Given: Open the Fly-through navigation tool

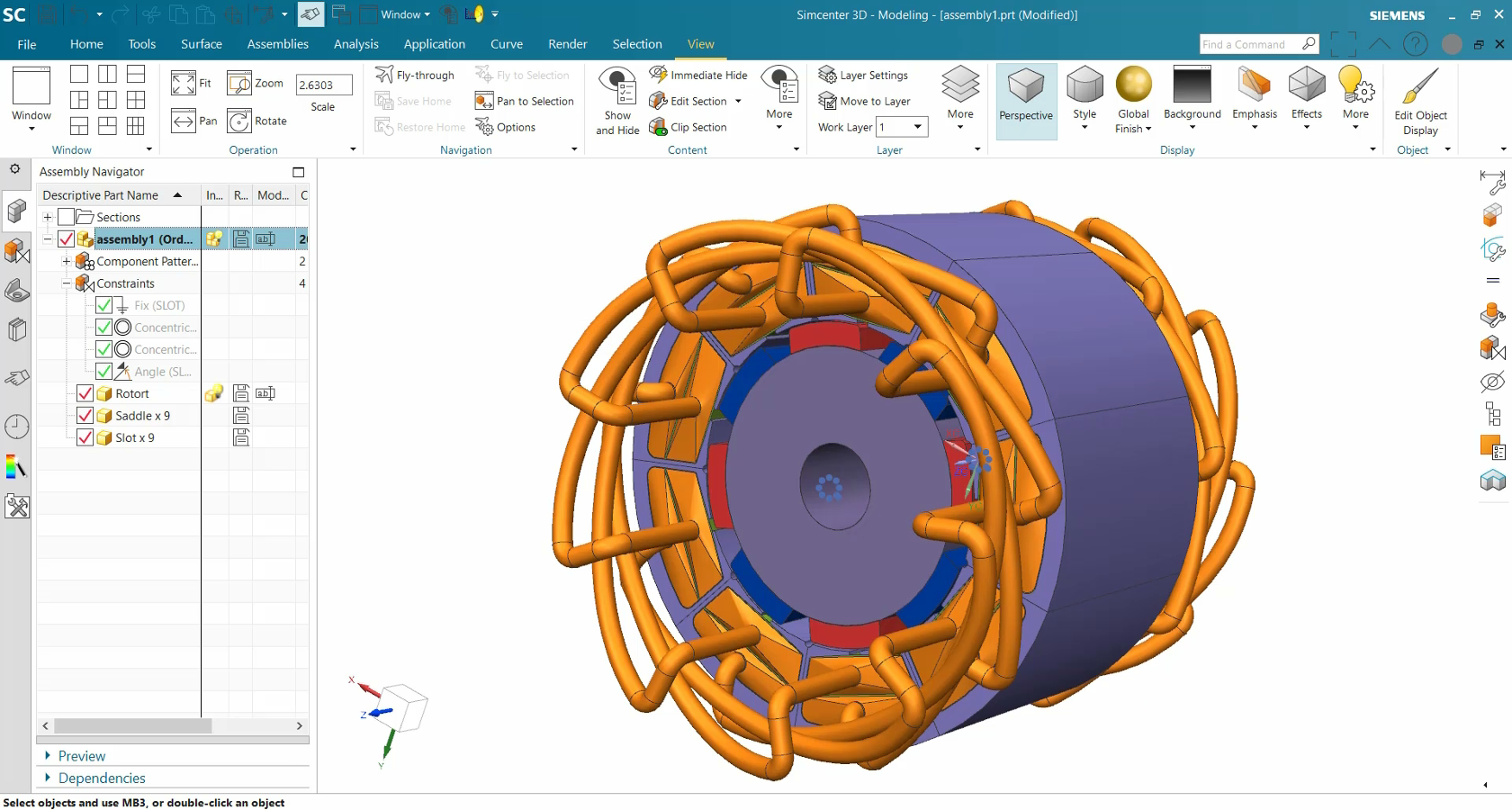Looking at the screenshot, I should tap(415, 75).
